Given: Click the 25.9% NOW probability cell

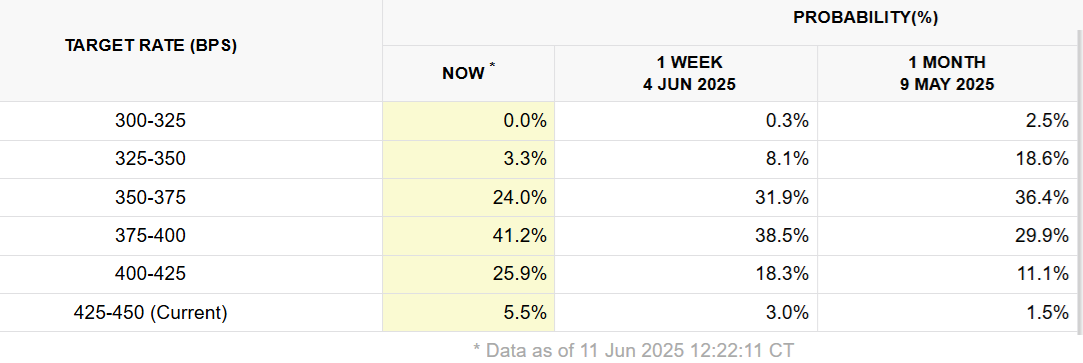Looking at the screenshot, I should click(468, 274).
